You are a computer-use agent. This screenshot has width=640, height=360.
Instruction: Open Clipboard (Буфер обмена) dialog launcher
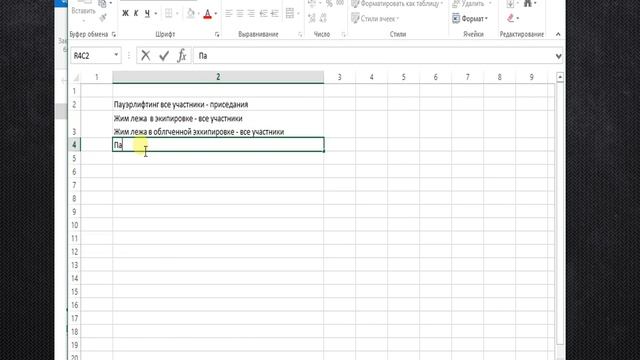114,35
